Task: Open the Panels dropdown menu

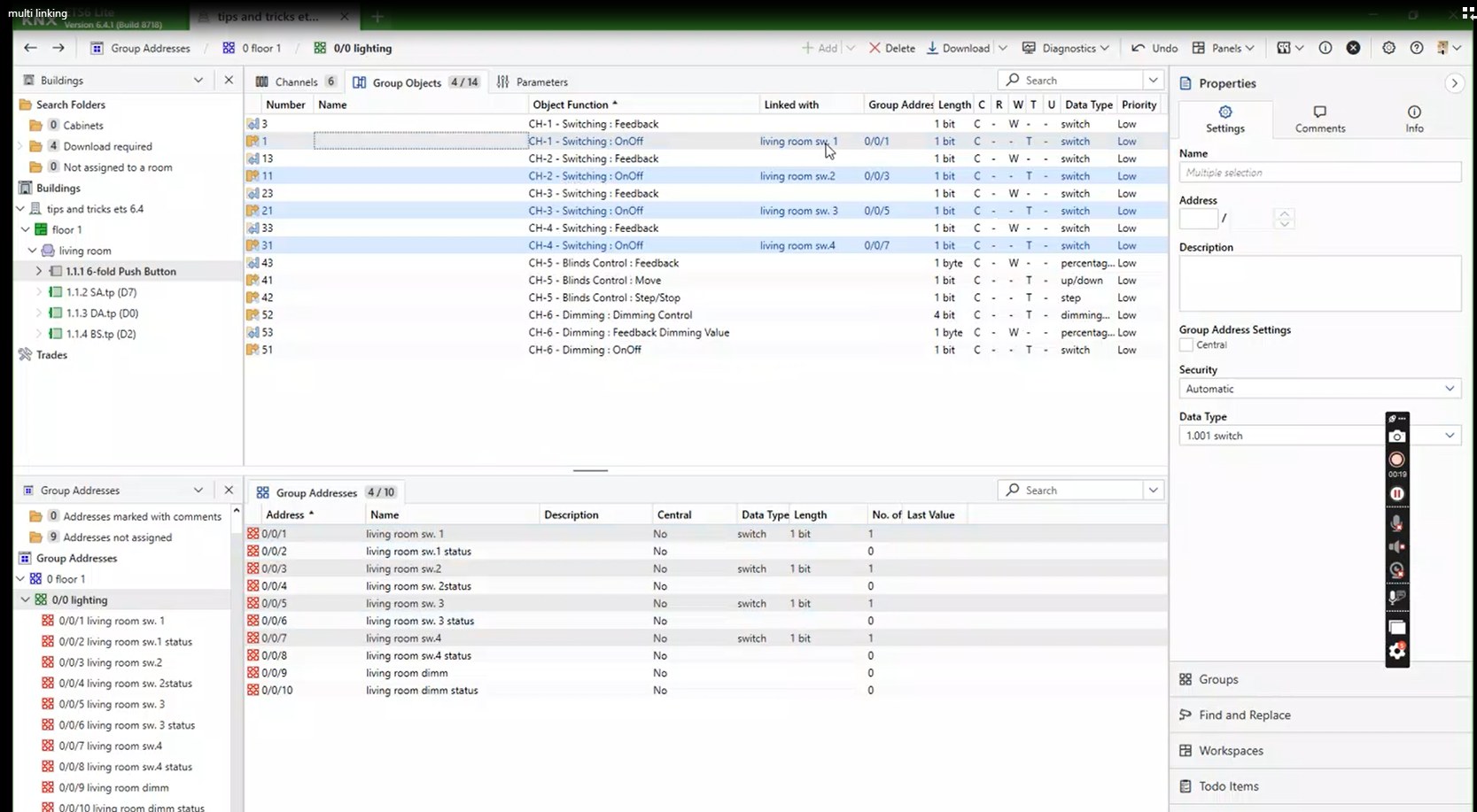Action: (1224, 48)
